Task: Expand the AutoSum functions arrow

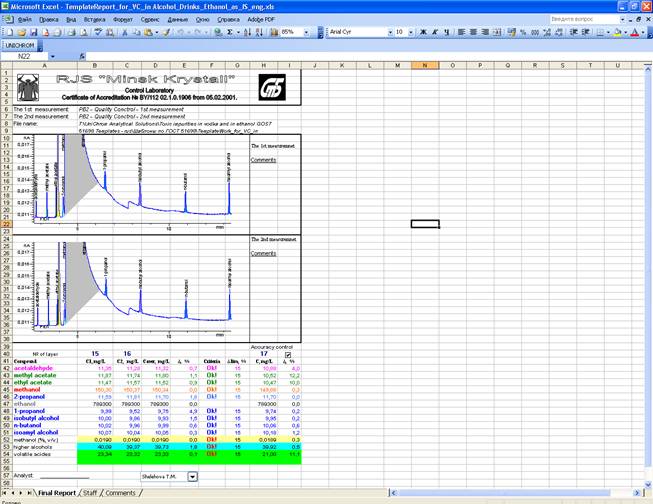Action: [x=238, y=32]
